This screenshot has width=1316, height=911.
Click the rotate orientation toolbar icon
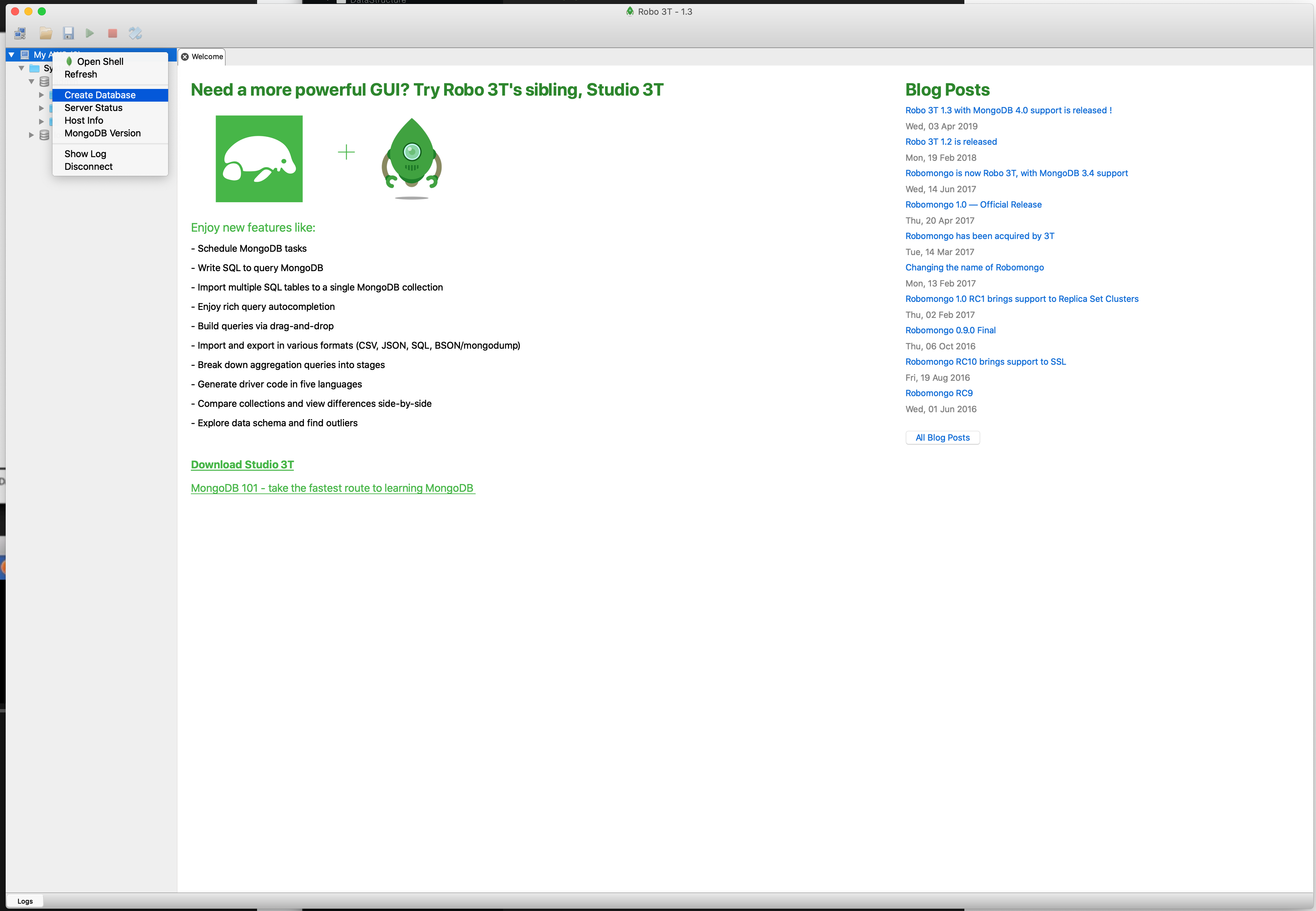(x=135, y=33)
